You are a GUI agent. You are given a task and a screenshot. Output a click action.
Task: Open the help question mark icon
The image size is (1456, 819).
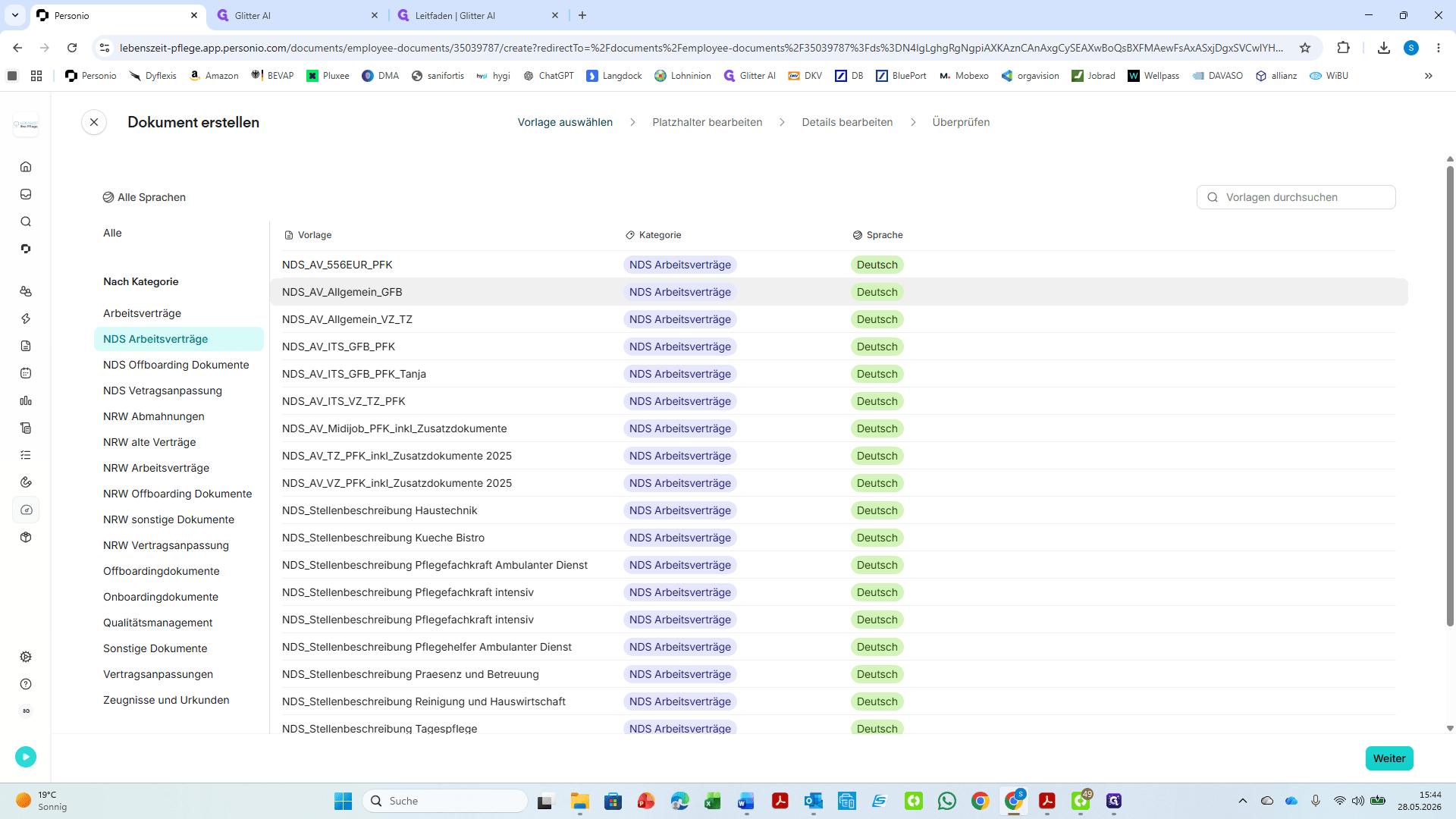pos(26,684)
